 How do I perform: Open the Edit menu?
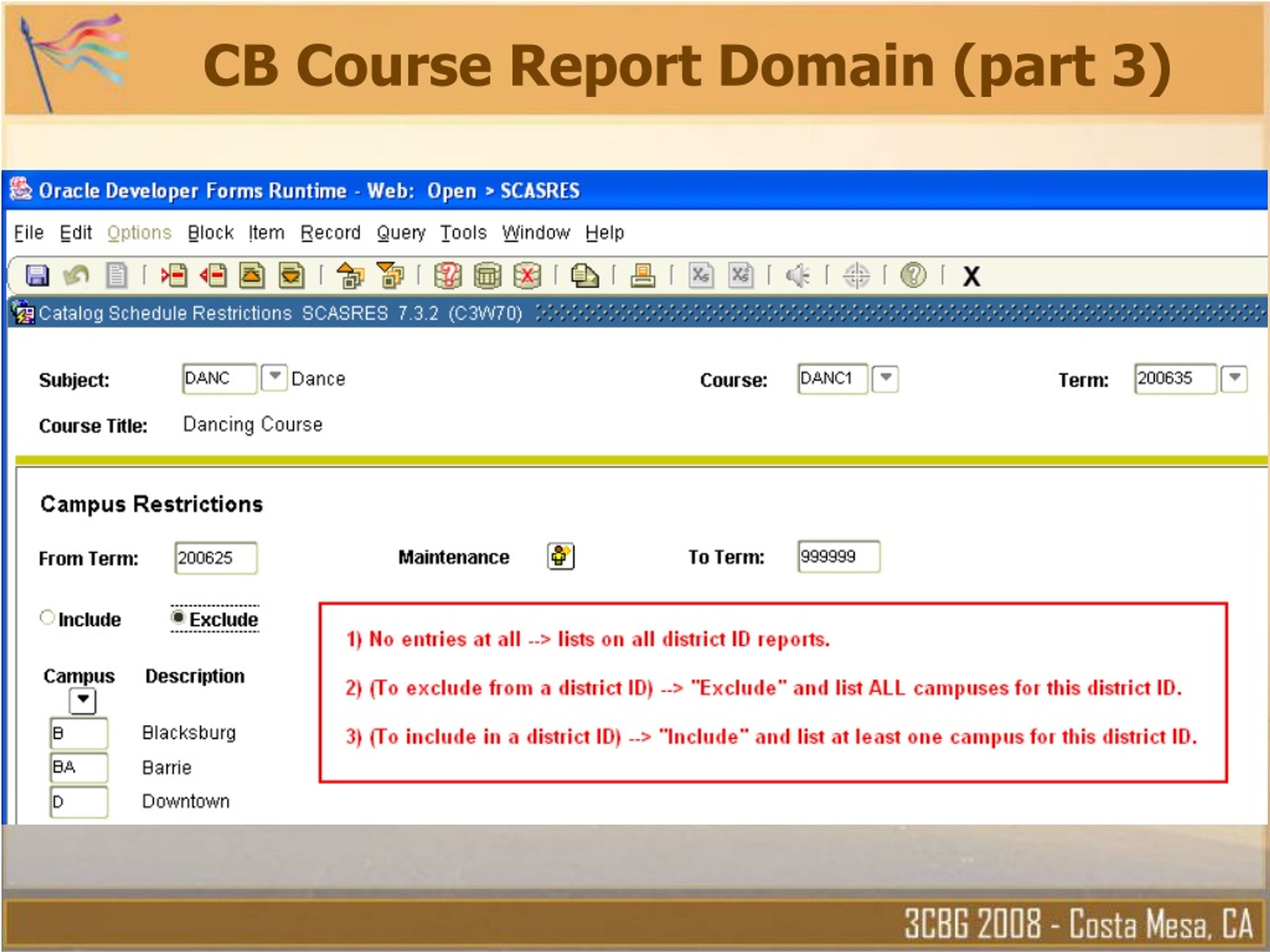76,233
